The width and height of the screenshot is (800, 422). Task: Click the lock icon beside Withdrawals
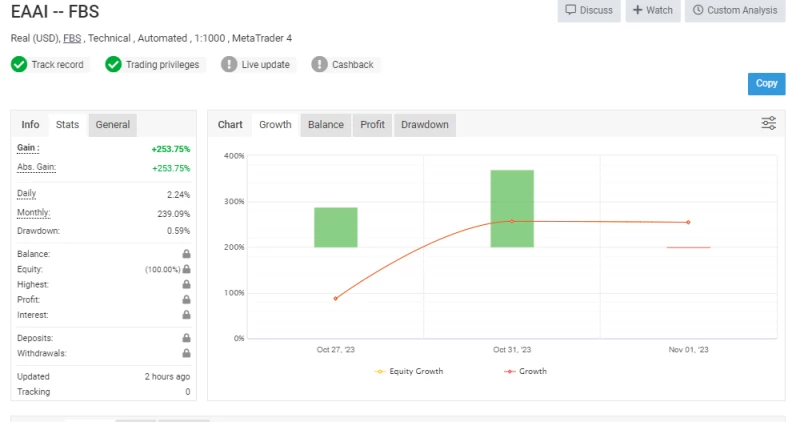186,353
